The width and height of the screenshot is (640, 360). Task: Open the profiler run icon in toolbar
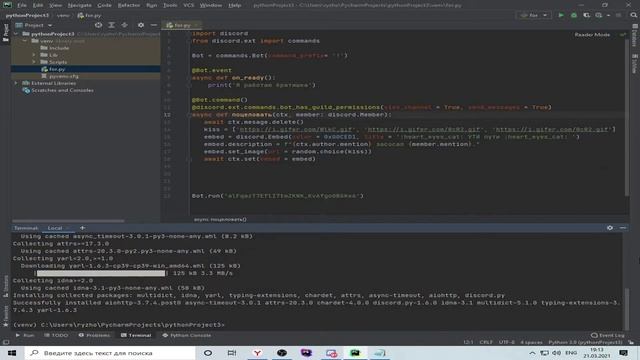click(598, 15)
